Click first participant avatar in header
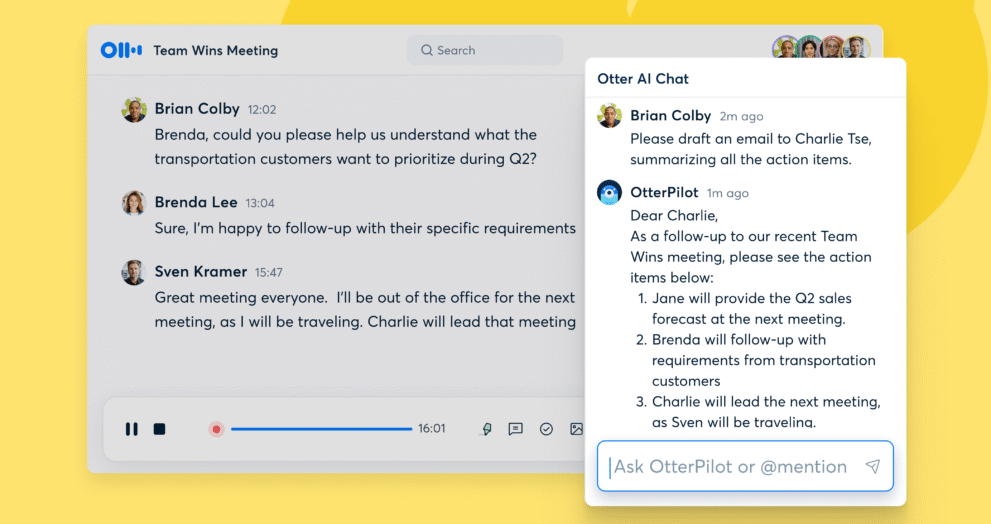Viewport: 991px width, 524px height. (786, 48)
